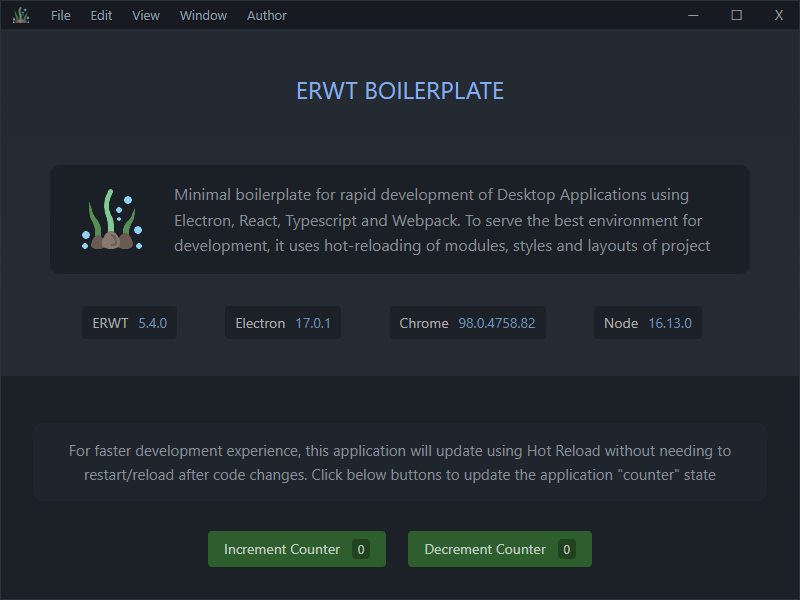Click the ERWT 5.4.0 version badge
The height and width of the screenshot is (600, 800).
click(x=129, y=323)
